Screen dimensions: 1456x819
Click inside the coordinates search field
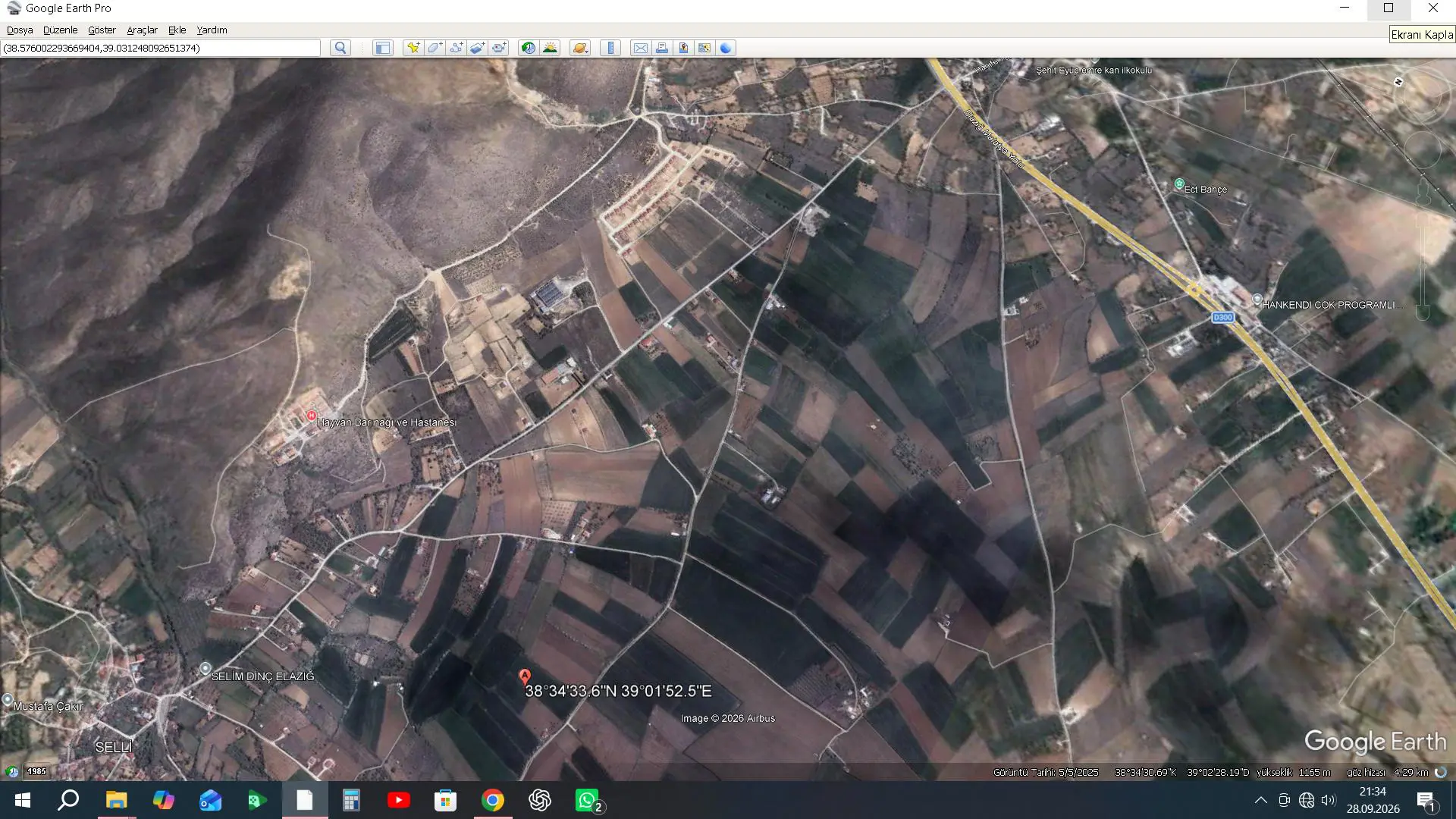coord(161,48)
